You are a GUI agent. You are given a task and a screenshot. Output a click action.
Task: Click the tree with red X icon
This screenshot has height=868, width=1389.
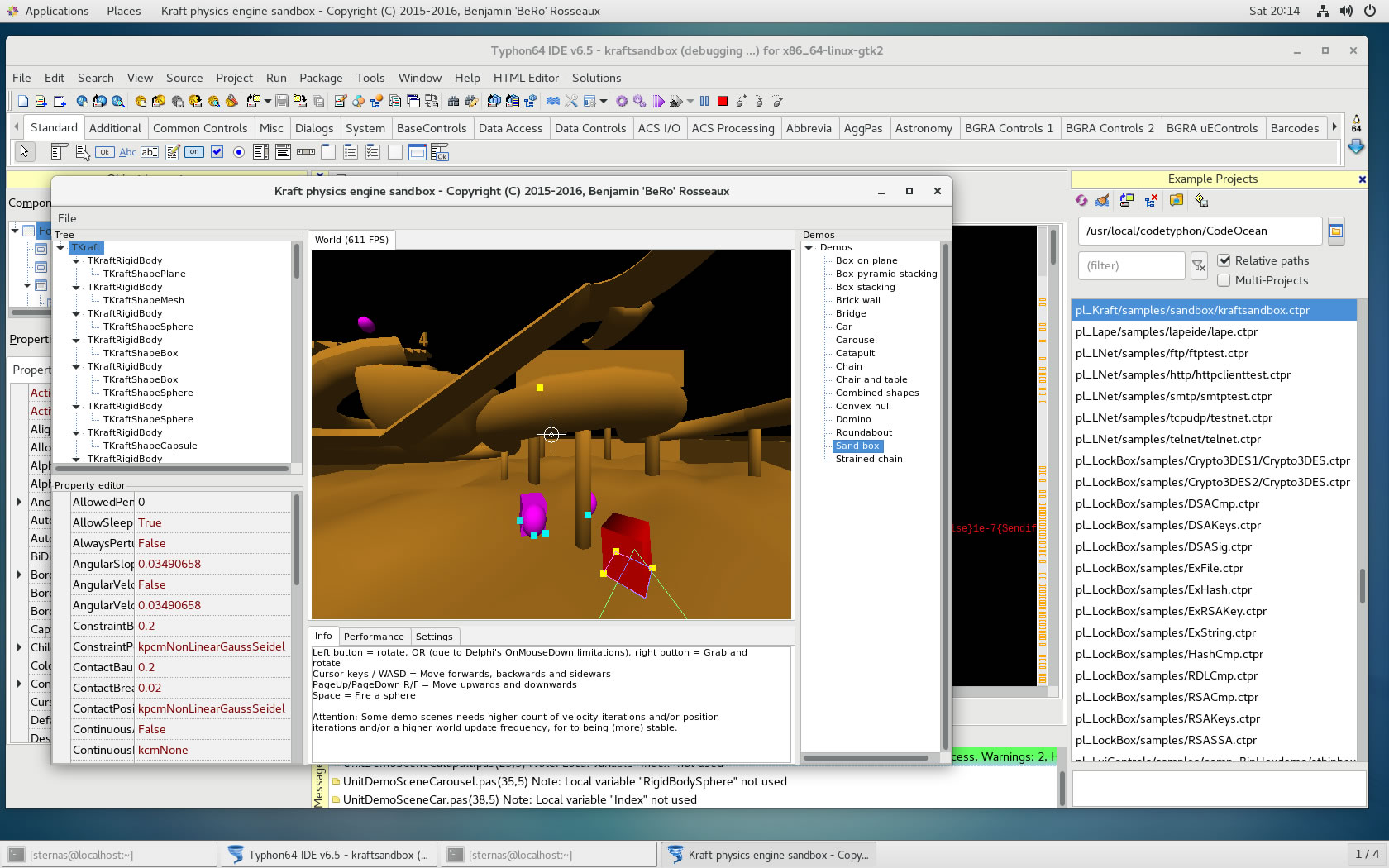(1151, 200)
